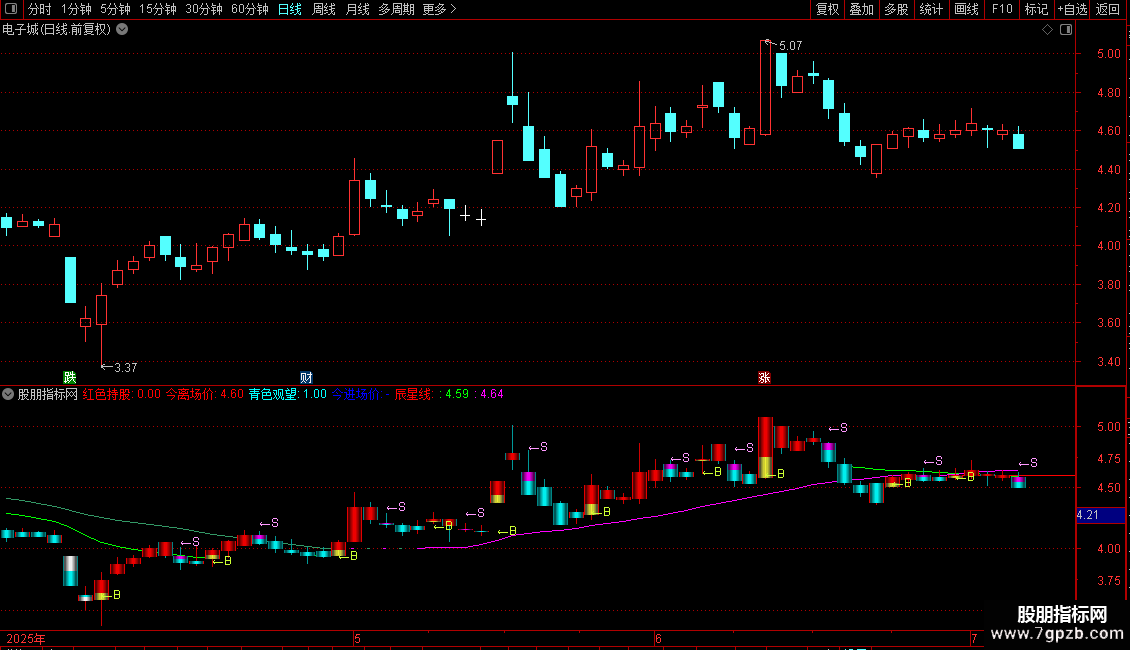Viewport: 1130px width, 650px height.
Task: Open the 统计 statistics tool
Action: click(x=930, y=9)
